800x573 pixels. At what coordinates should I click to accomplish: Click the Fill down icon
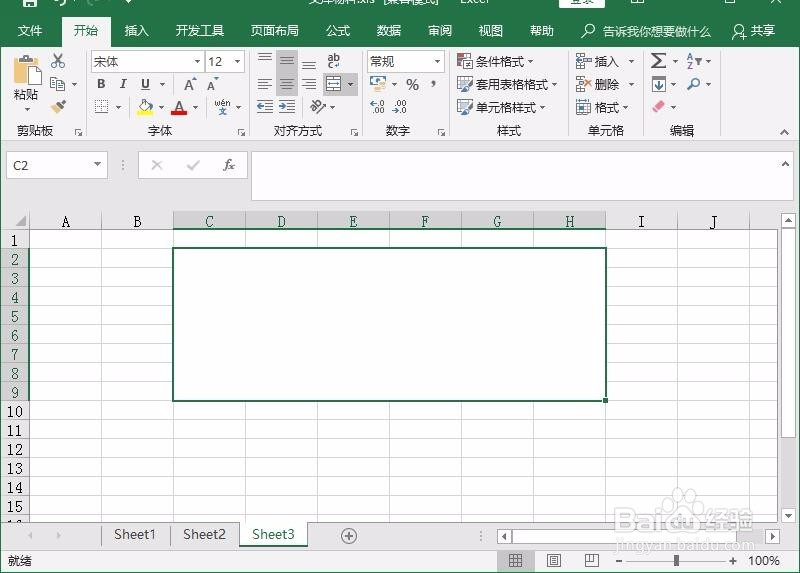[659, 84]
